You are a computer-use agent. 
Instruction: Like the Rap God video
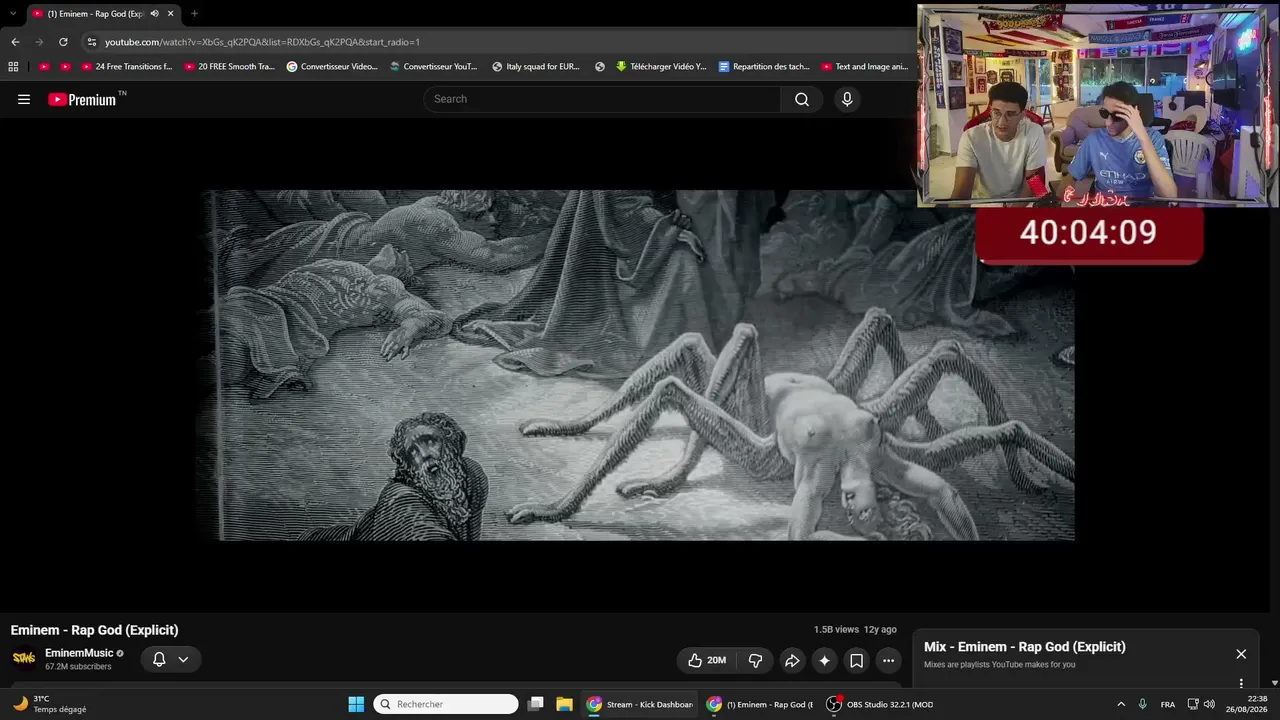(x=707, y=660)
